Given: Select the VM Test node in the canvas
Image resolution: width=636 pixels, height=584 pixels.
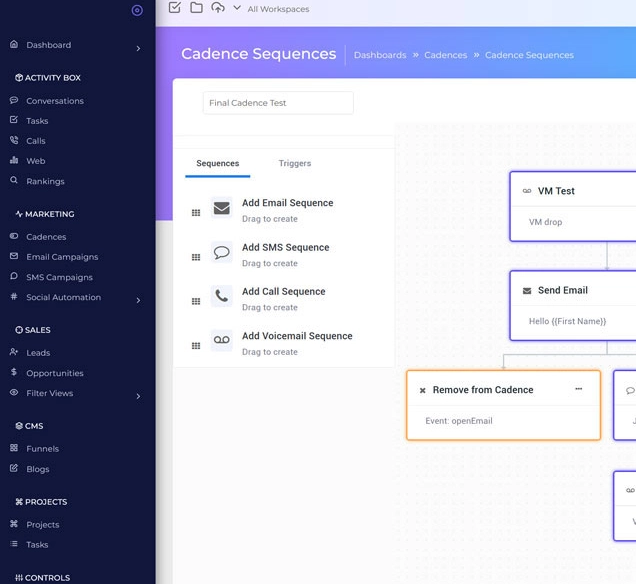Looking at the screenshot, I should [x=572, y=205].
